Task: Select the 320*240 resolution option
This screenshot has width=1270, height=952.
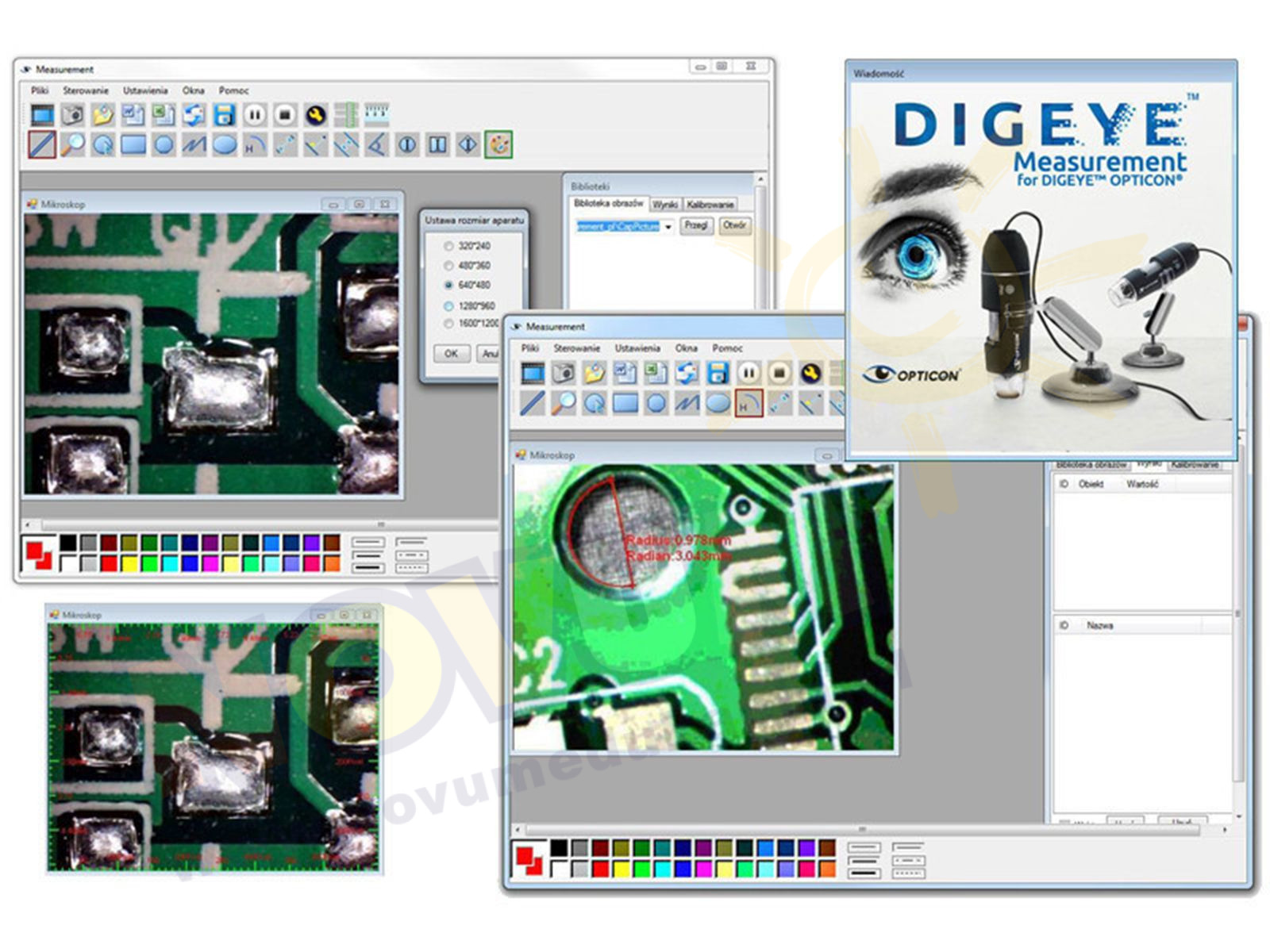Action: (468, 246)
